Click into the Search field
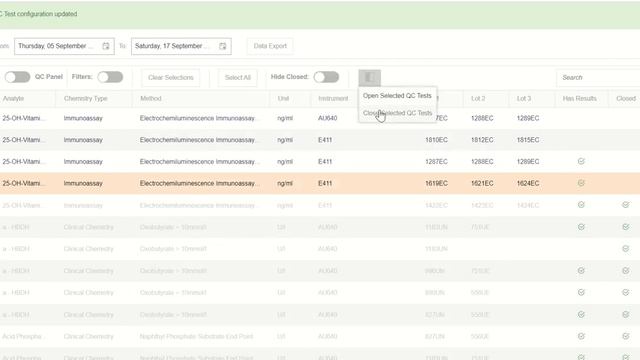The image size is (640, 360). pyautogui.click(x=598, y=78)
